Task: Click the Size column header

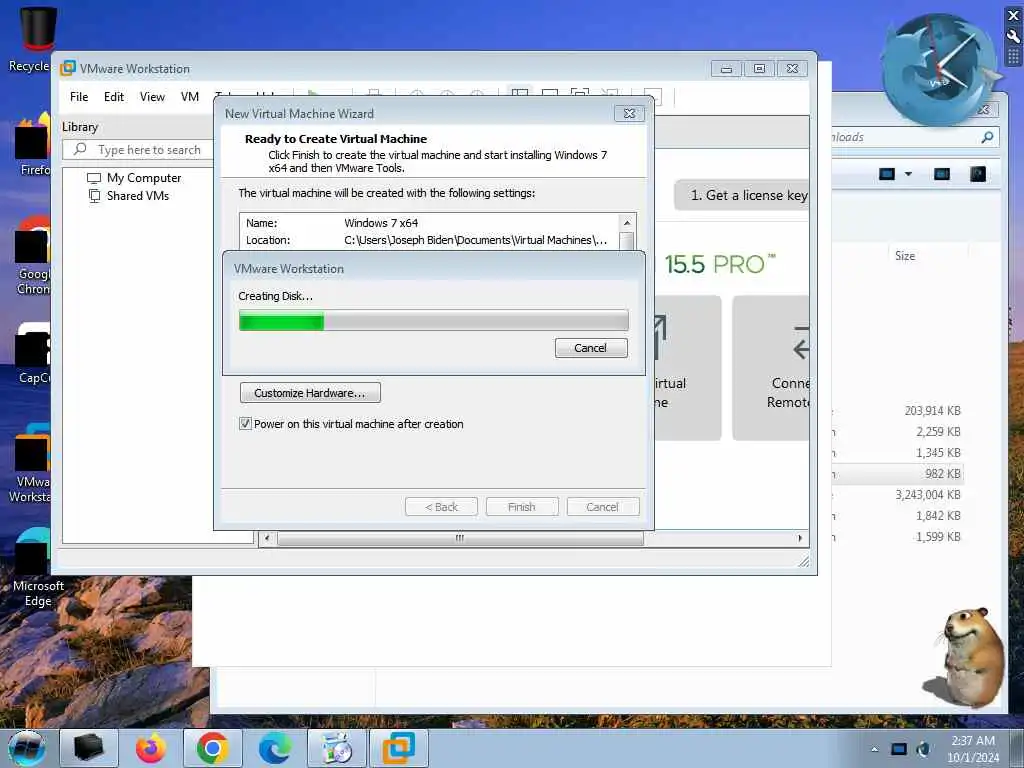Action: [x=904, y=256]
